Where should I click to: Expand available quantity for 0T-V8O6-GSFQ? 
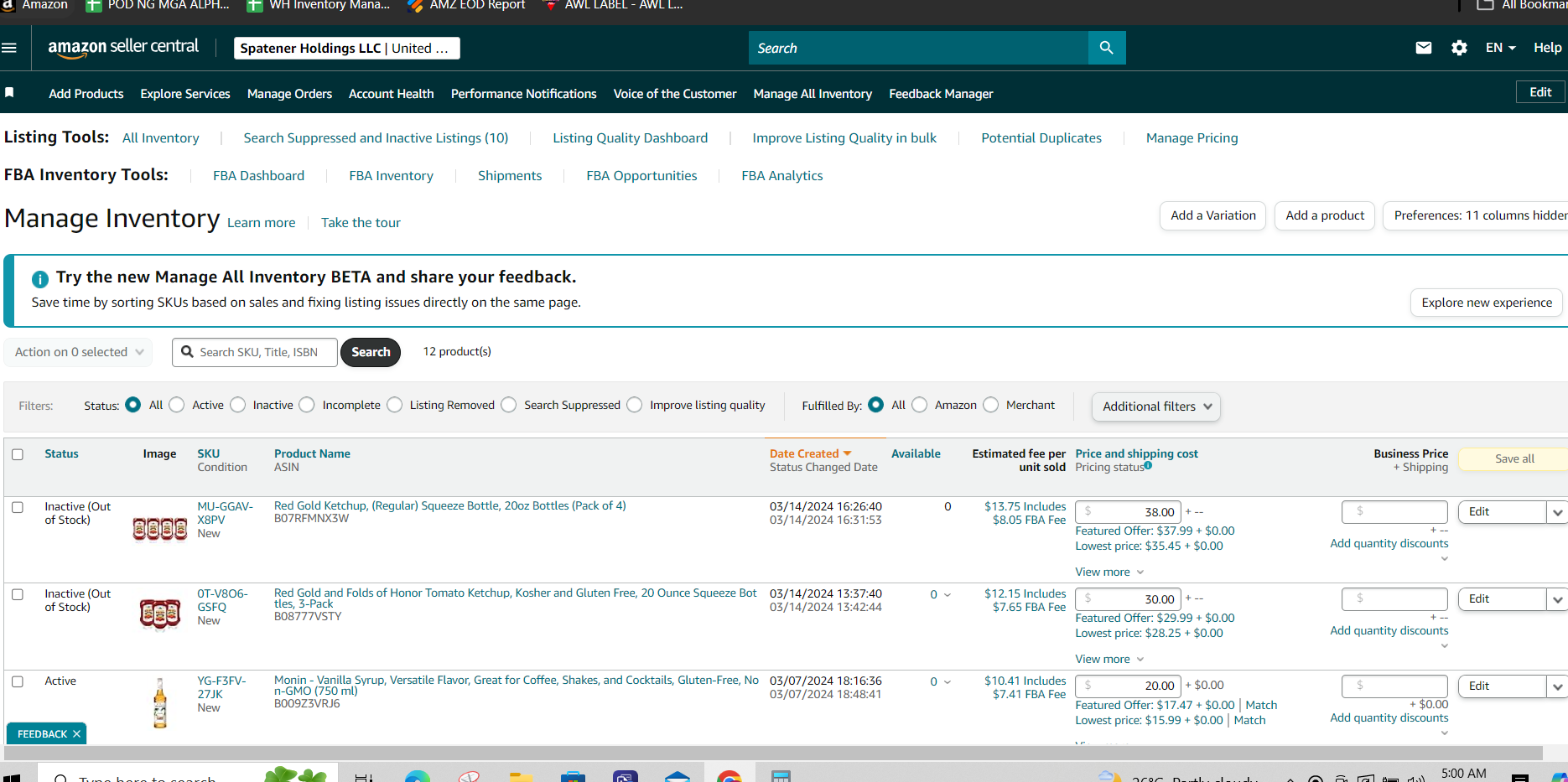[948, 594]
